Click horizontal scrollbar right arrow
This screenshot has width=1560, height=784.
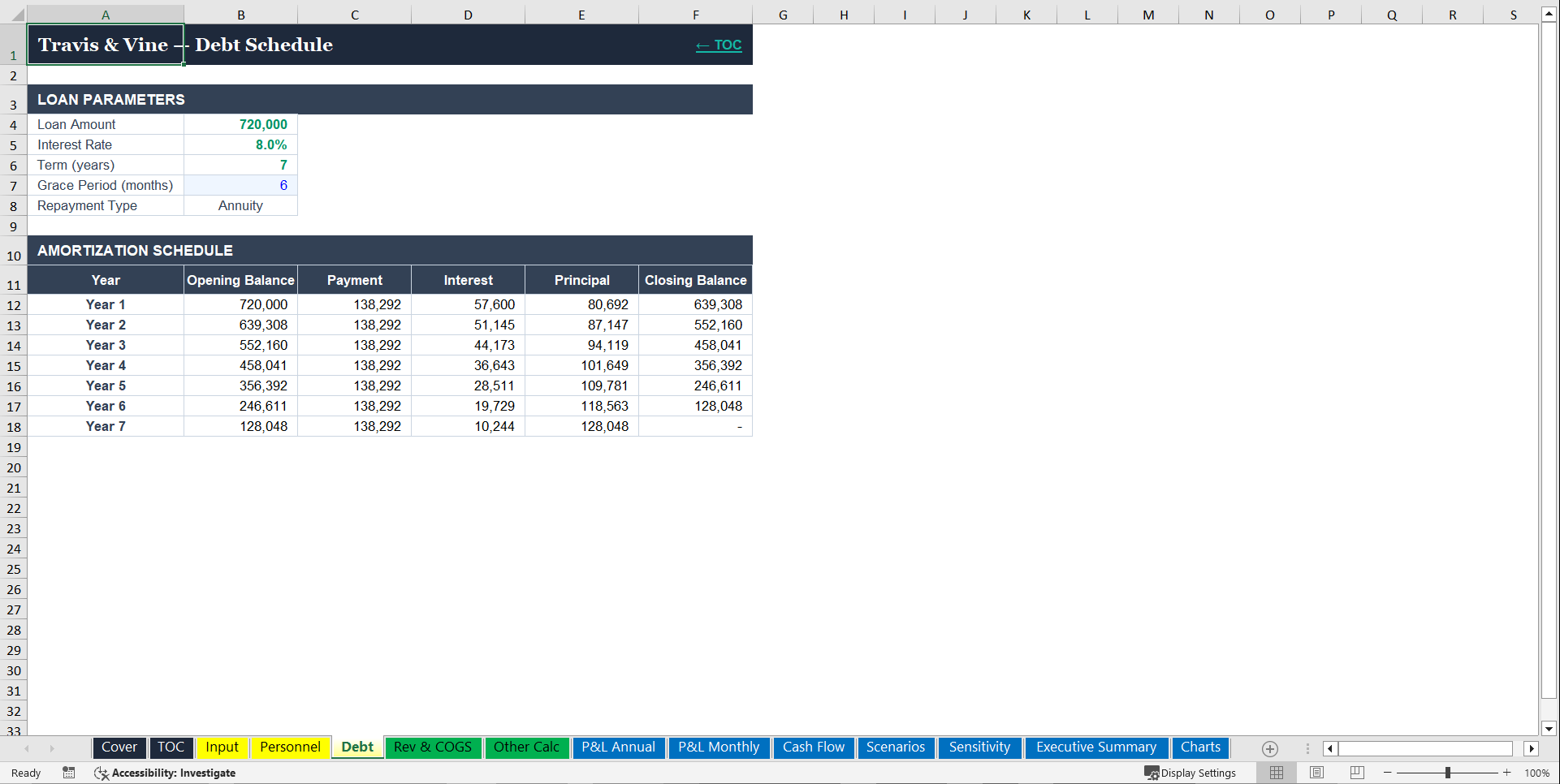click(x=1532, y=748)
